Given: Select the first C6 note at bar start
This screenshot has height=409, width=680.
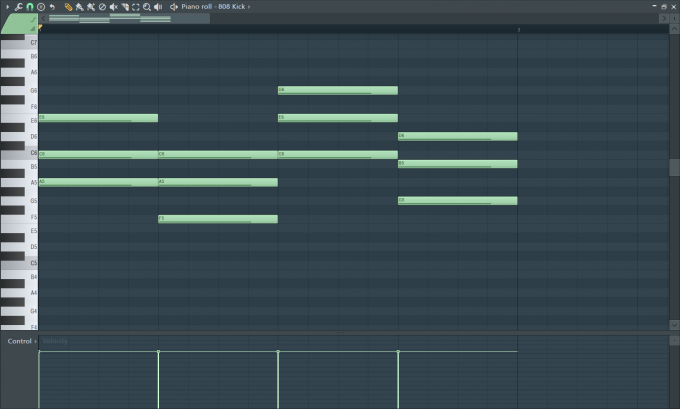Looking at the screenshot, I should pos(98,154).
